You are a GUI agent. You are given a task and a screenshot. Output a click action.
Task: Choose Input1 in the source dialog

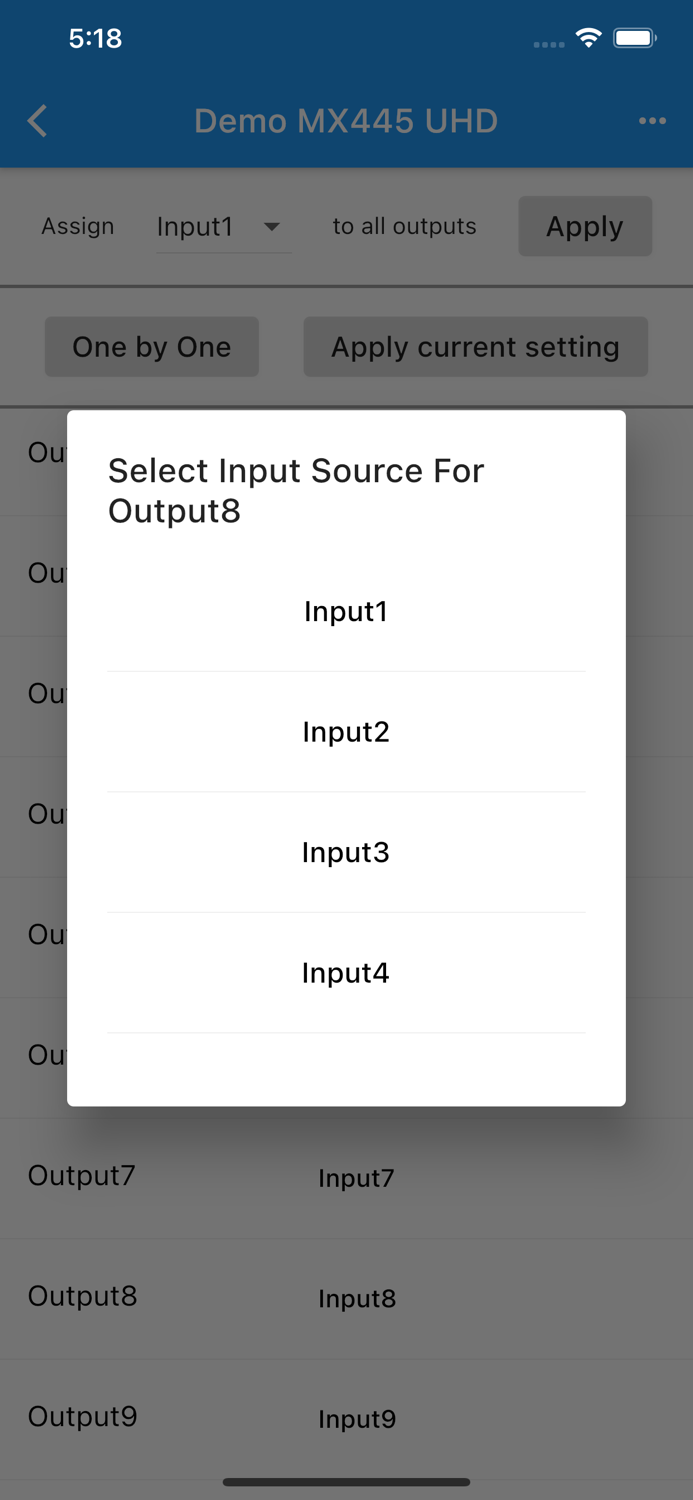(346, 611)
